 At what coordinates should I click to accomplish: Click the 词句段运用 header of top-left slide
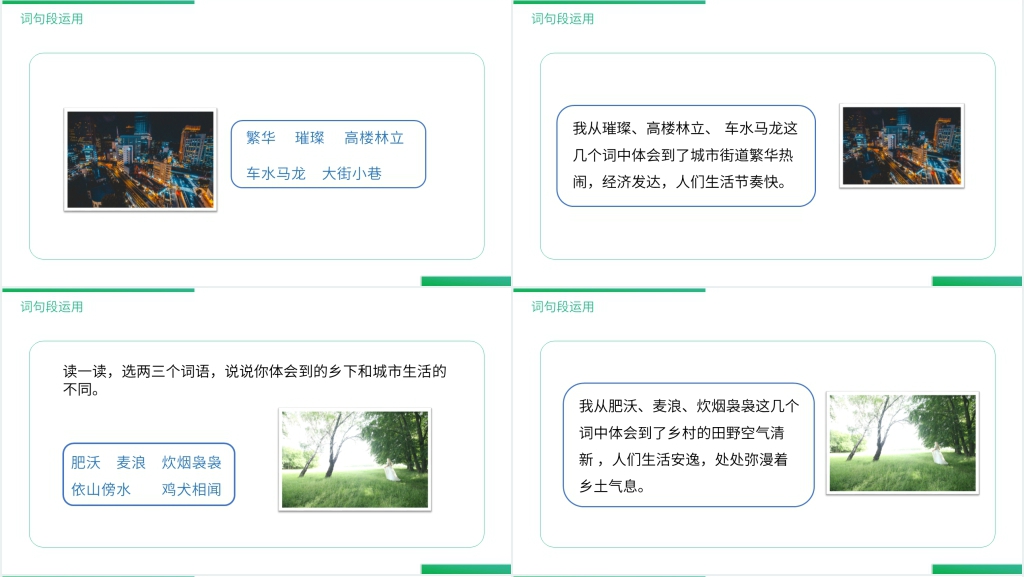pos(52,19)
